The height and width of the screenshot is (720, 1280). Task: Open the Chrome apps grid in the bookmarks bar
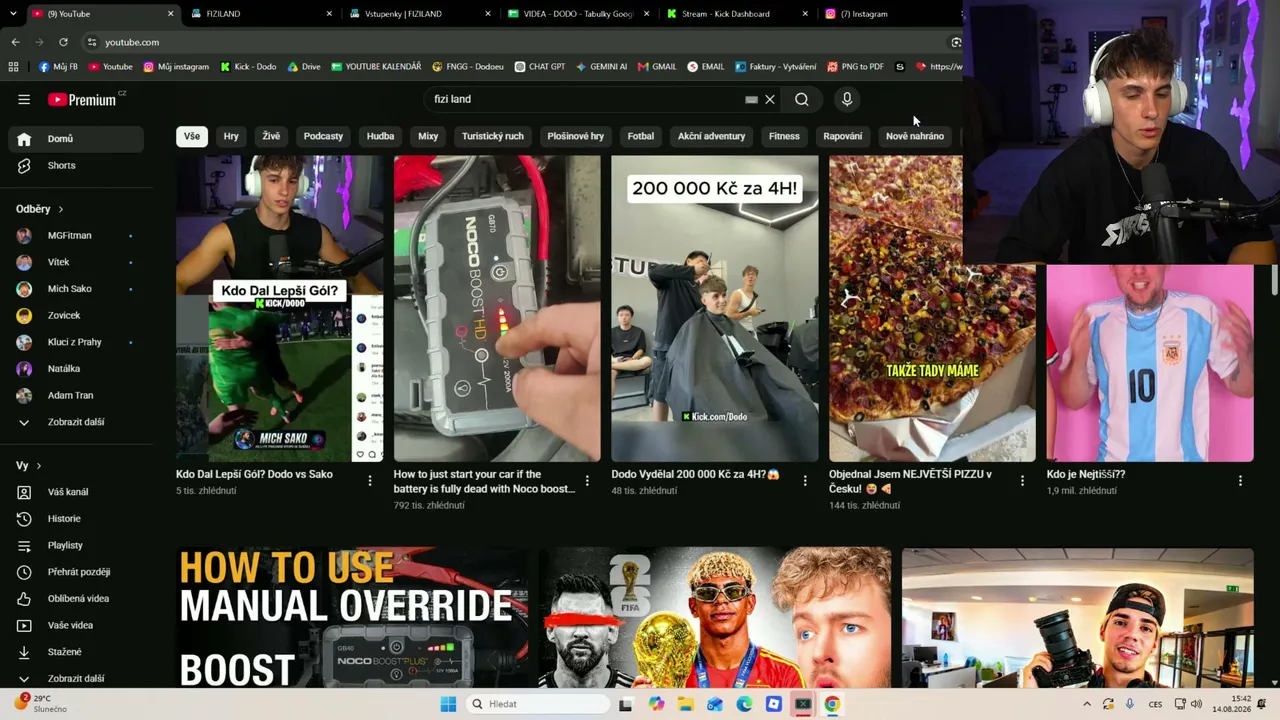[x=13, y=67]
